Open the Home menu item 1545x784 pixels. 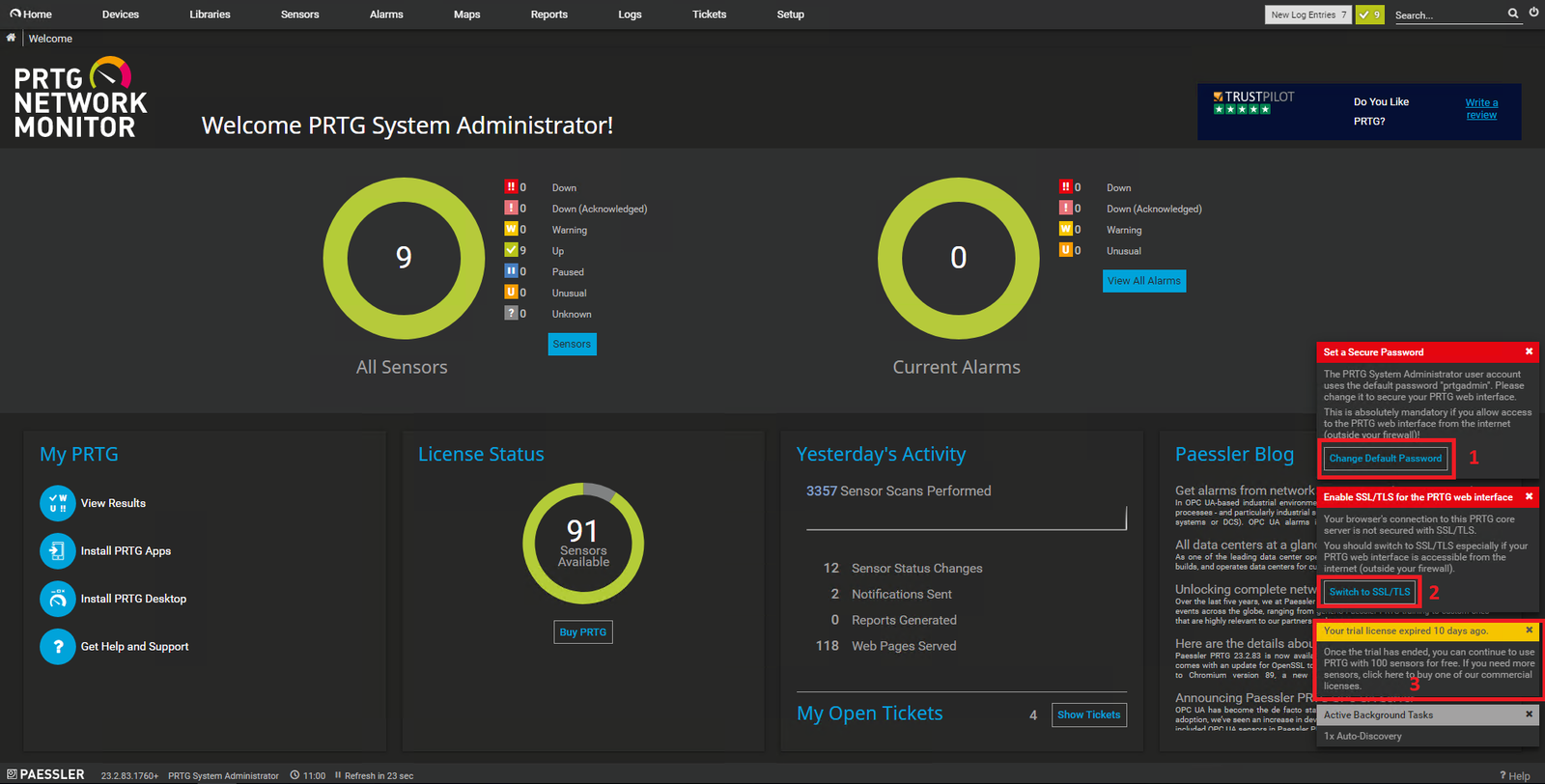[31, 14]
